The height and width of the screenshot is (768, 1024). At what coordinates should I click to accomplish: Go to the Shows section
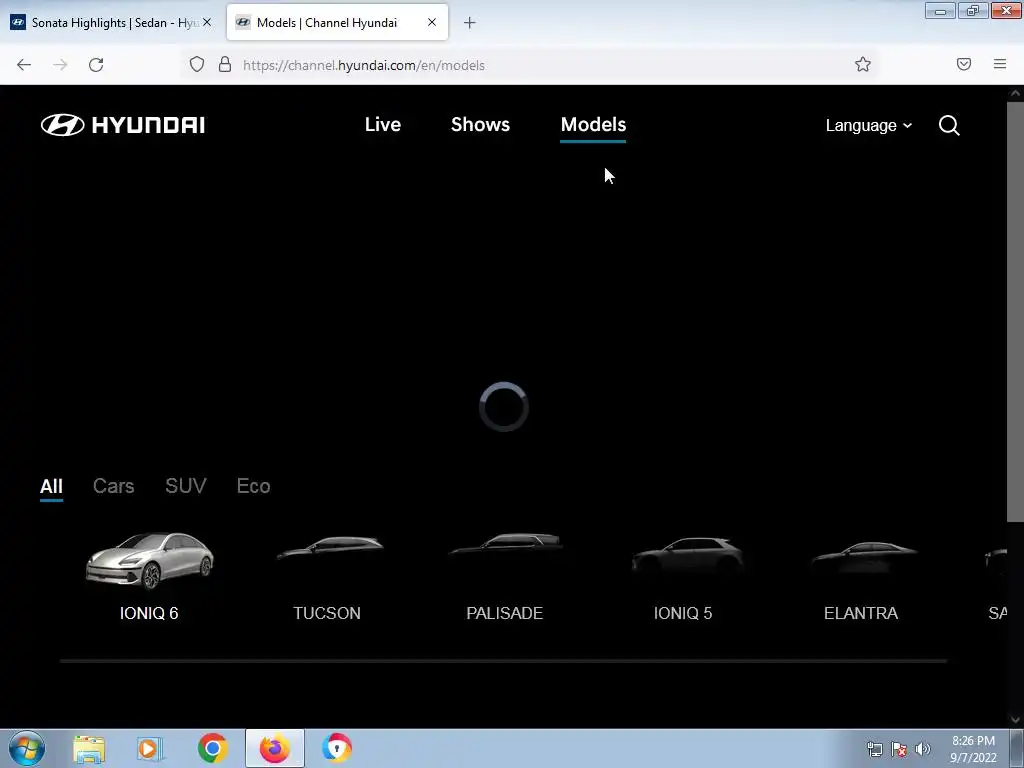tap(480, 125)
